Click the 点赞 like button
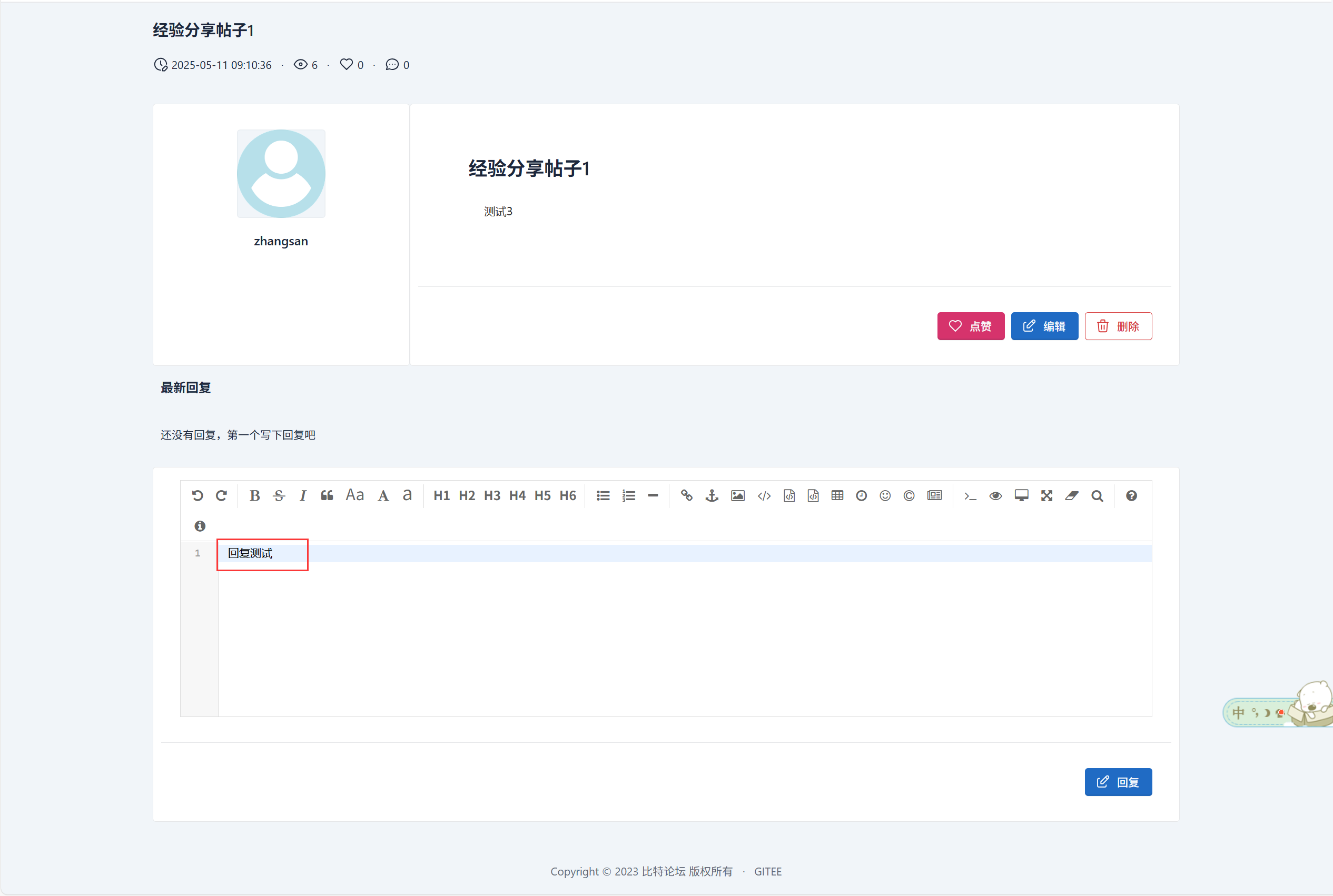Screen dimensions: 1333x896 pos(971,326)
